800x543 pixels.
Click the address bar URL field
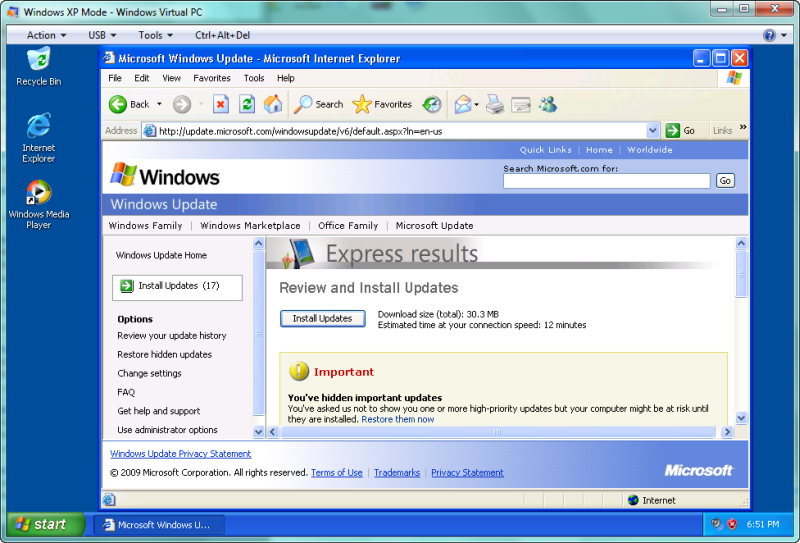(x=402, y=131)
